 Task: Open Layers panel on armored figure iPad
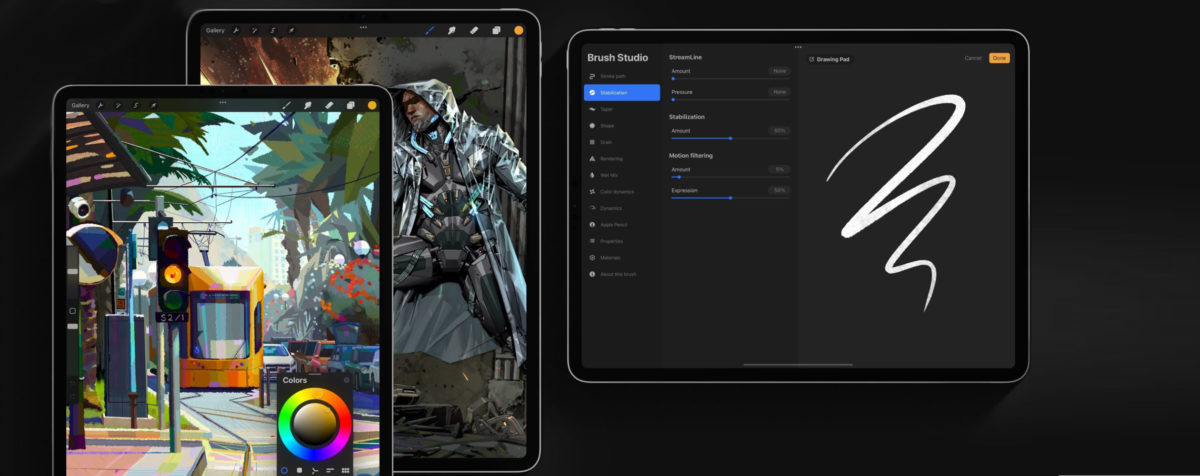point(496,30)
